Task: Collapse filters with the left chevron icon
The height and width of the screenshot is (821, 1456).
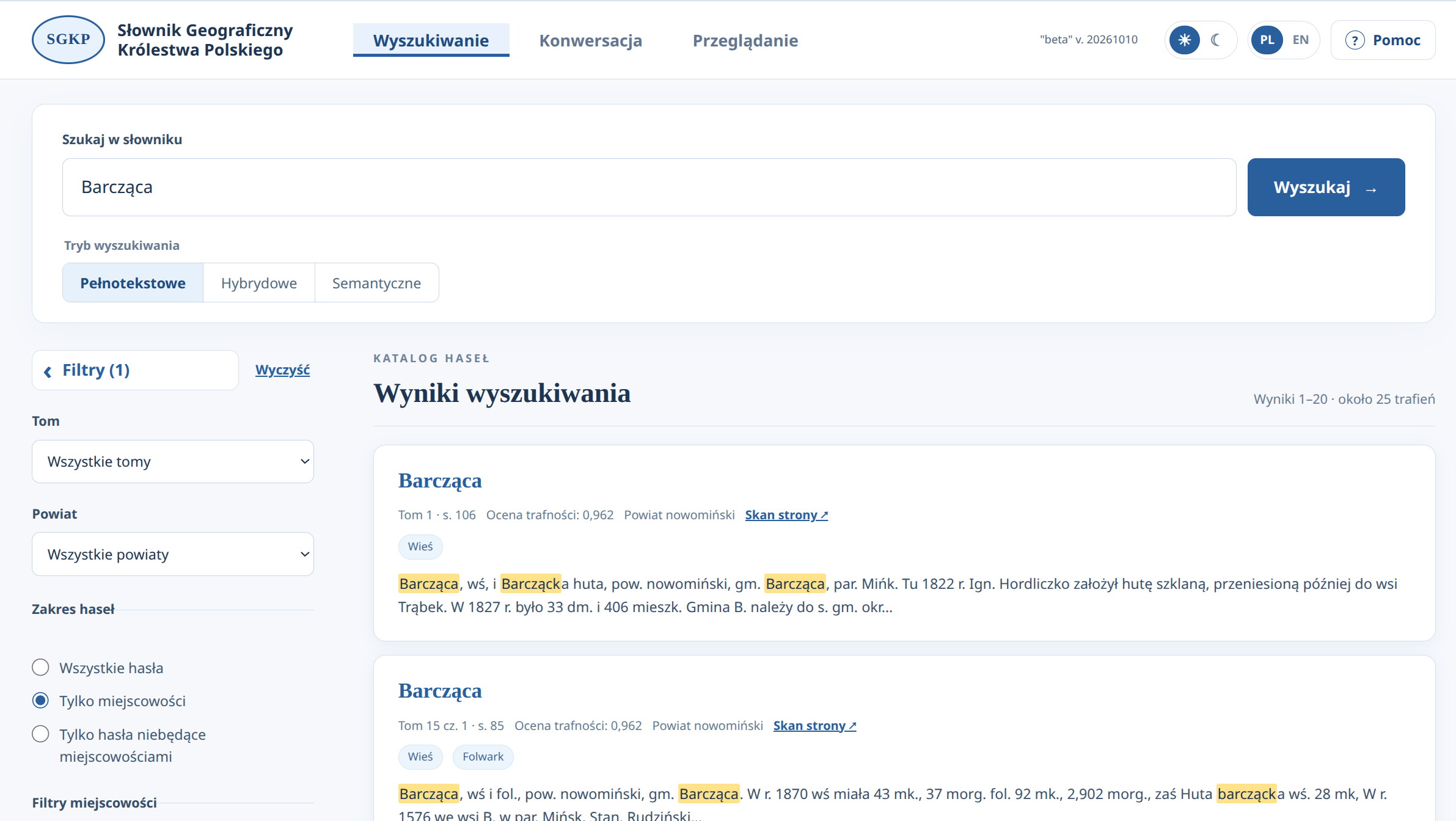Action: (48, 371)
